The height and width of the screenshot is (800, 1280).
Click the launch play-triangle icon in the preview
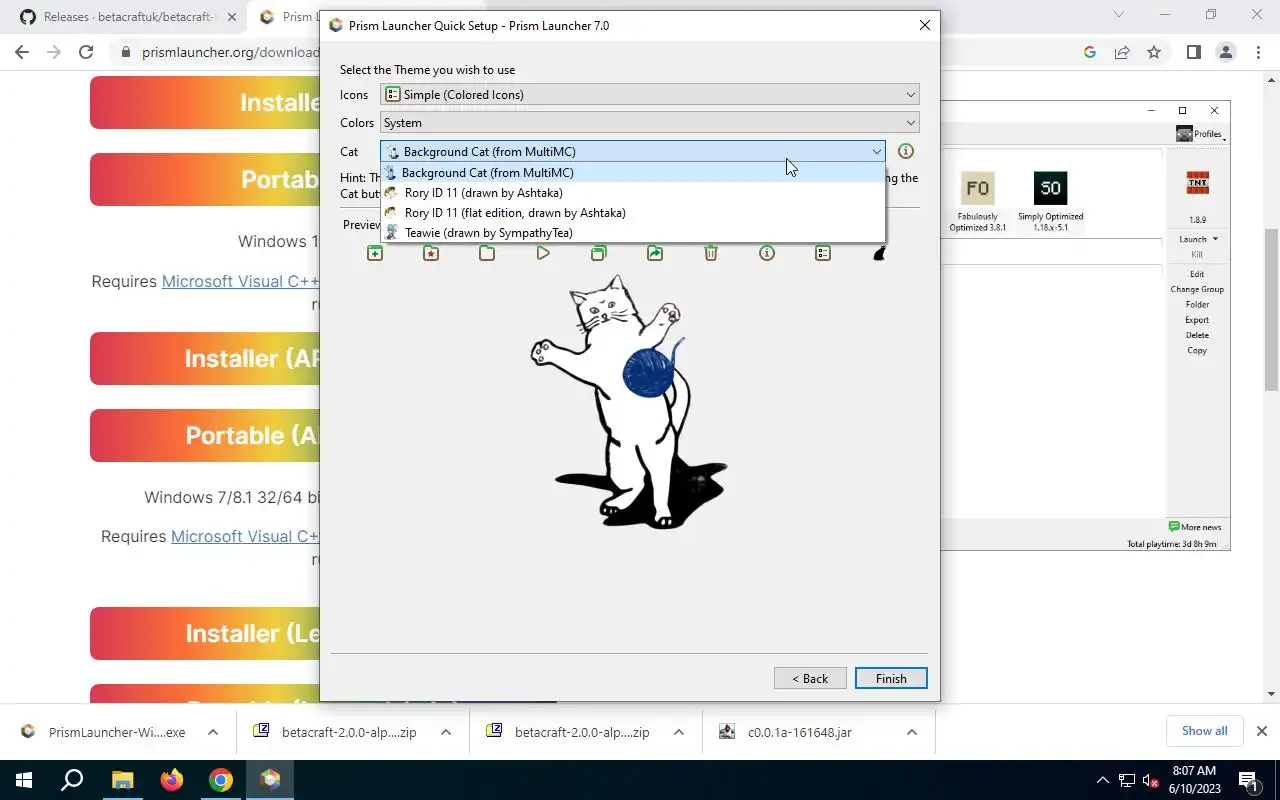click(543, 254)
